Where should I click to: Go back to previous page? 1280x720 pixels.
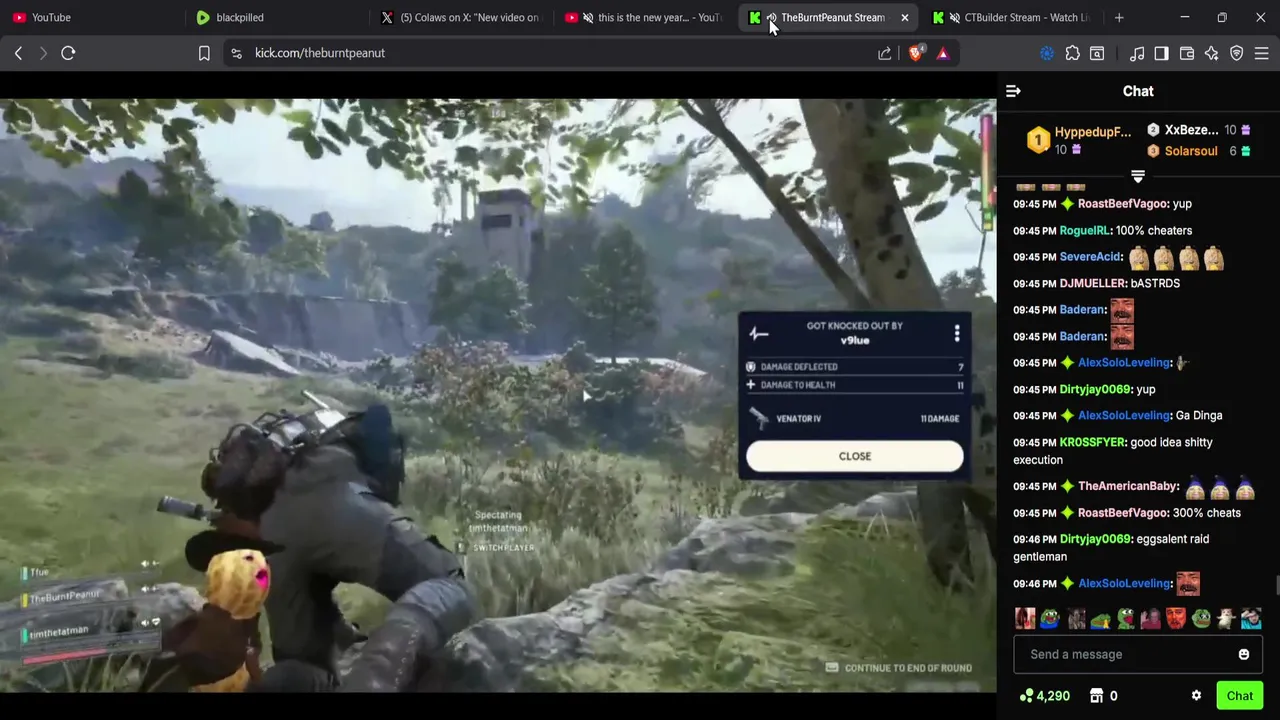pyautogui.click(x=18, y=53)
